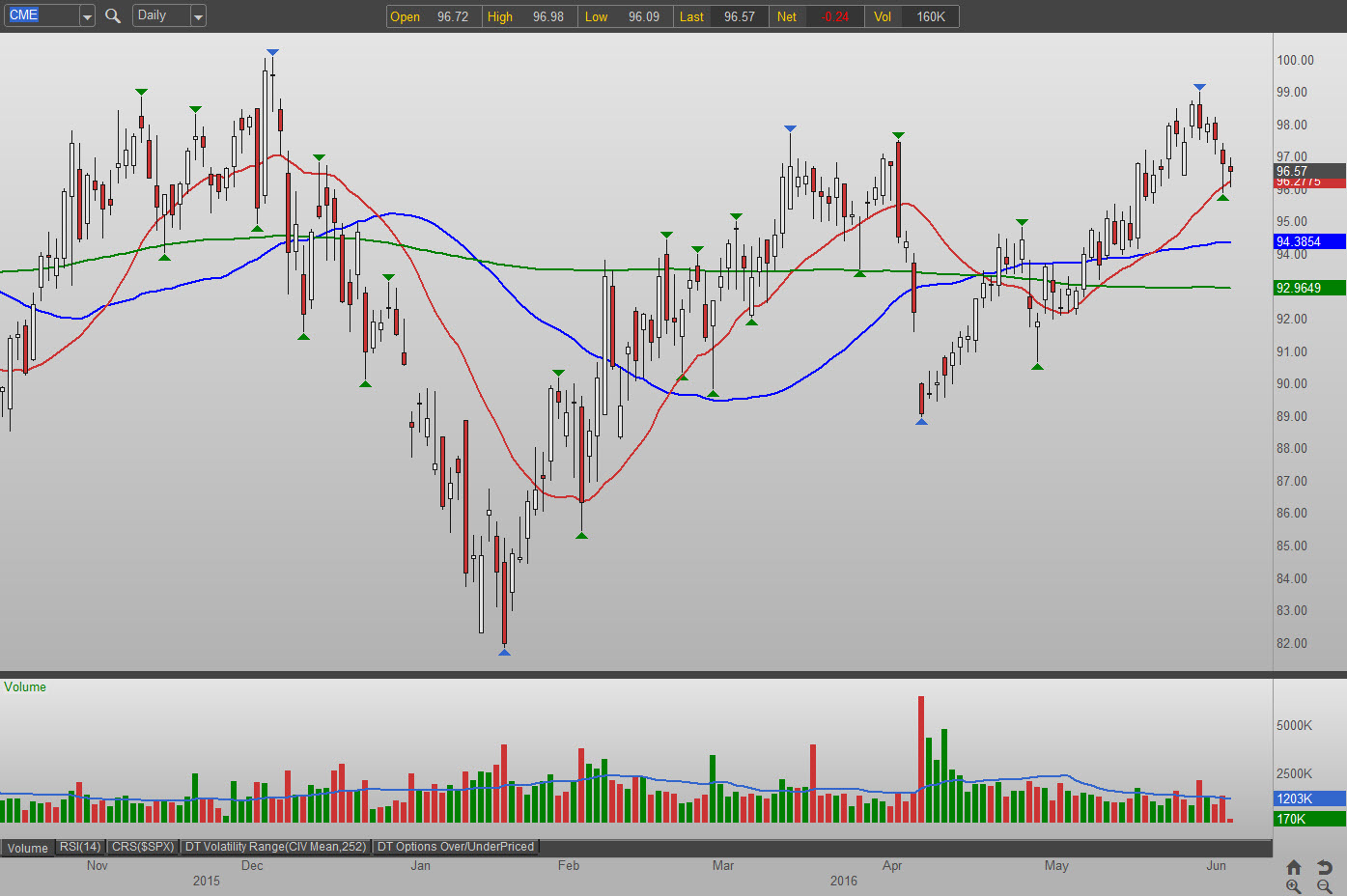Screen dimensions: 1347x896
Task: Click the blue low-pivot marker under the 82 low
Action: (x=504, y=653)
